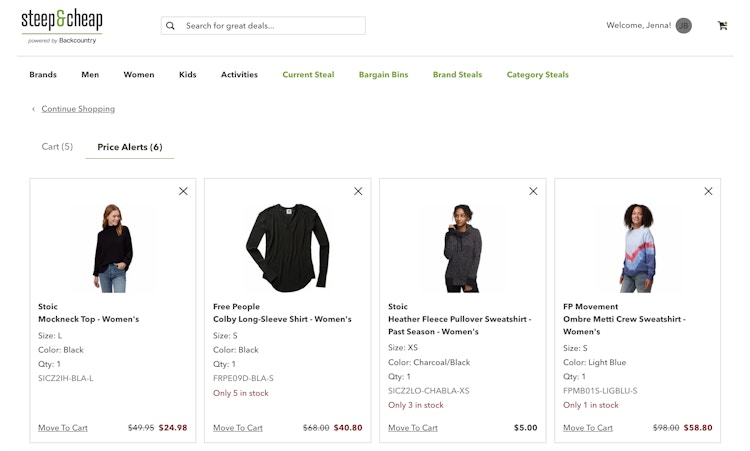Click the Only 5 in stock notice
This screenshot has height=451, width=750.
coord(241,393)
